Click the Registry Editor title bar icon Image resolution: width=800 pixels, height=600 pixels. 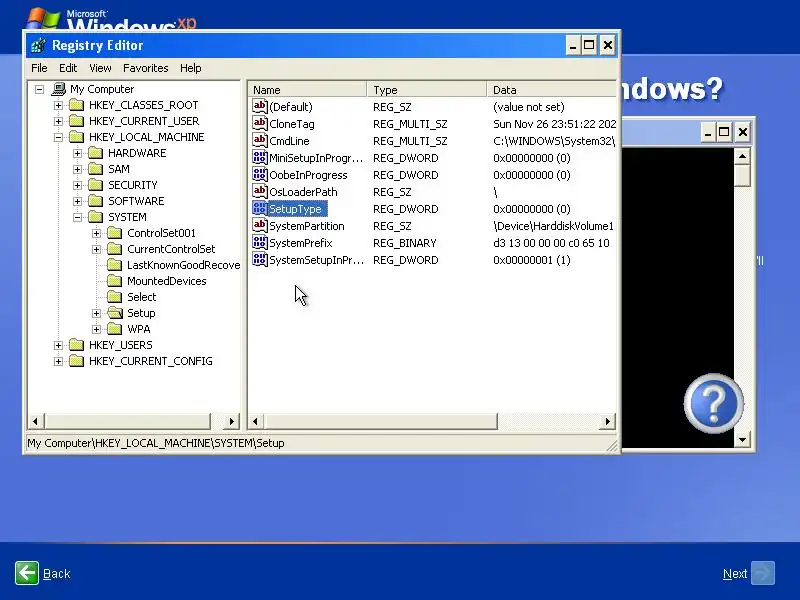[x=38, y=45]
